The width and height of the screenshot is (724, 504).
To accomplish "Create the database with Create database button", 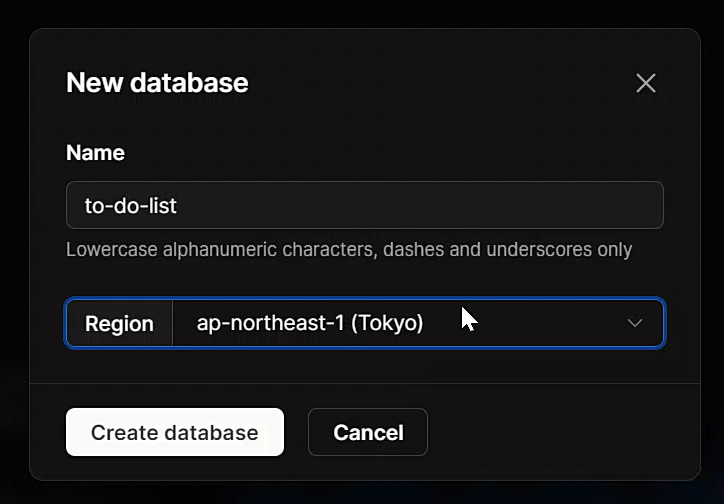I will tap(175, 432).
